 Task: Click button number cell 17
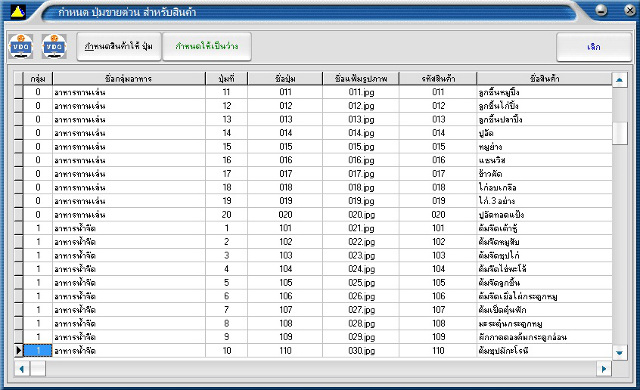(x=227, y=174)
